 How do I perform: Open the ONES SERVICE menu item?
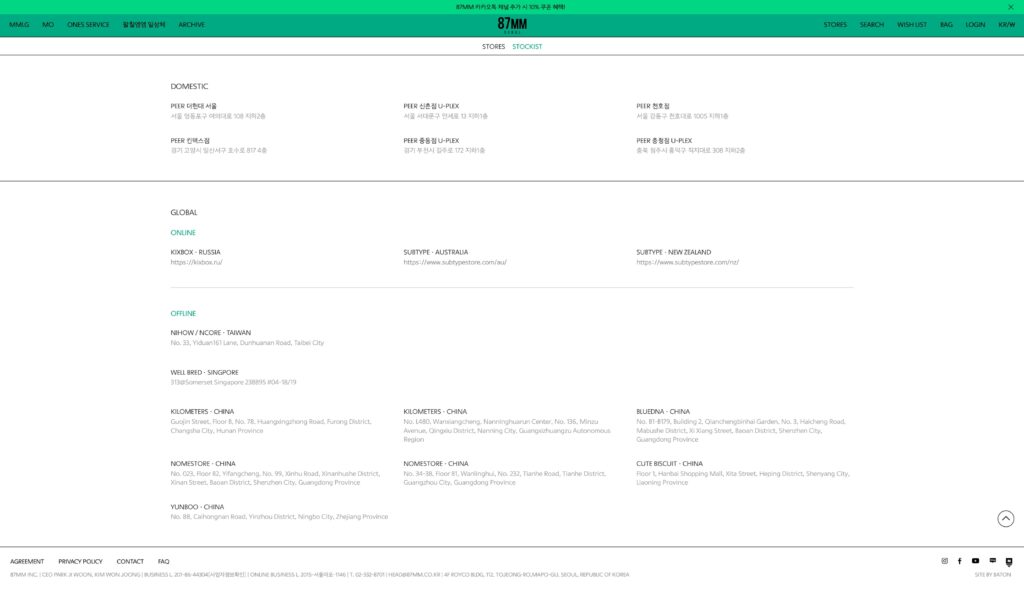pyautogui.click(x=88, y=25)
